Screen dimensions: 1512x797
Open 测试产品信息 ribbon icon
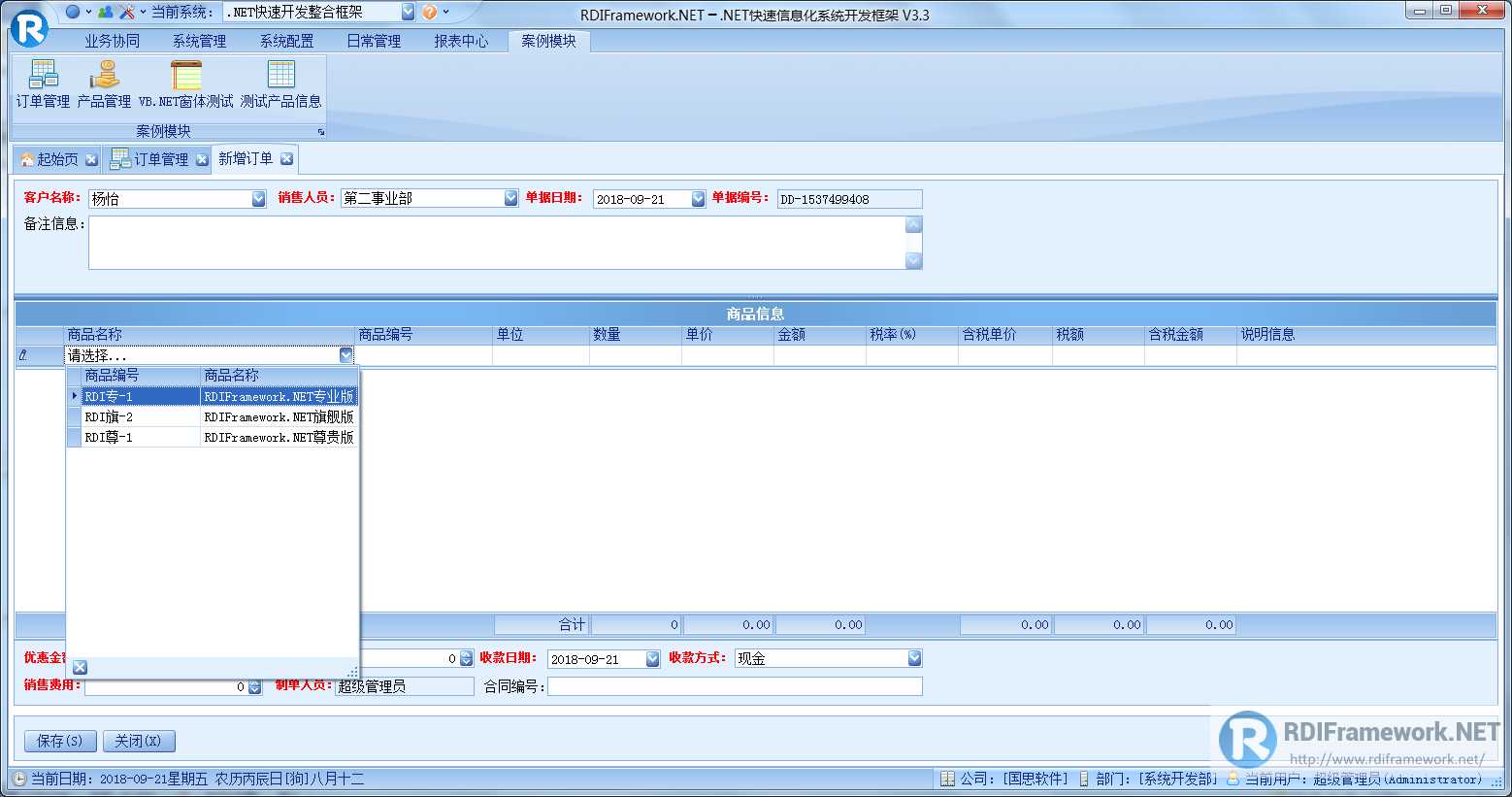tap(280, 83)
